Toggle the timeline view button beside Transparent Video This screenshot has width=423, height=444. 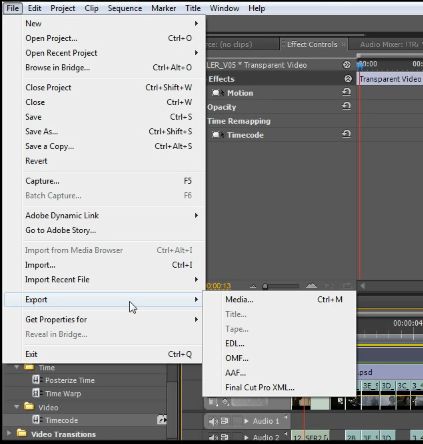pyautogui.click(x=347, y=65)
